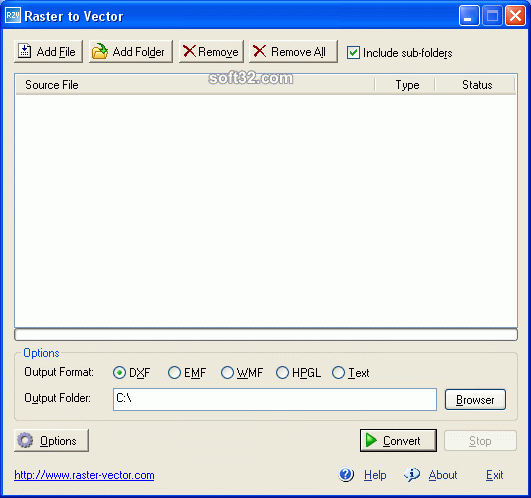Click the Source File column header
The image size is (531, 498).
pos(195,85)
